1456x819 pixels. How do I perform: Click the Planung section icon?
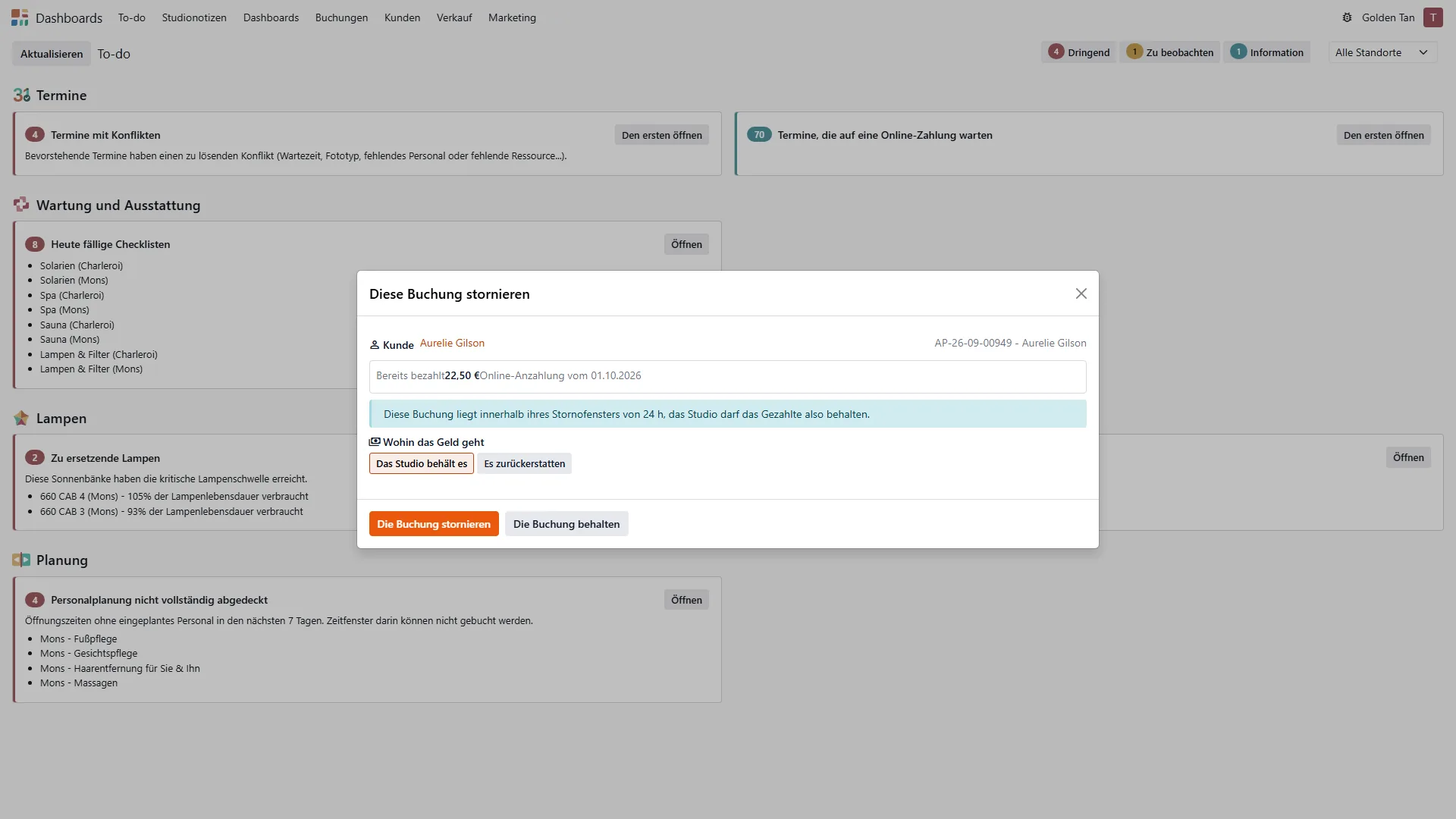click(x=21, y=560)
